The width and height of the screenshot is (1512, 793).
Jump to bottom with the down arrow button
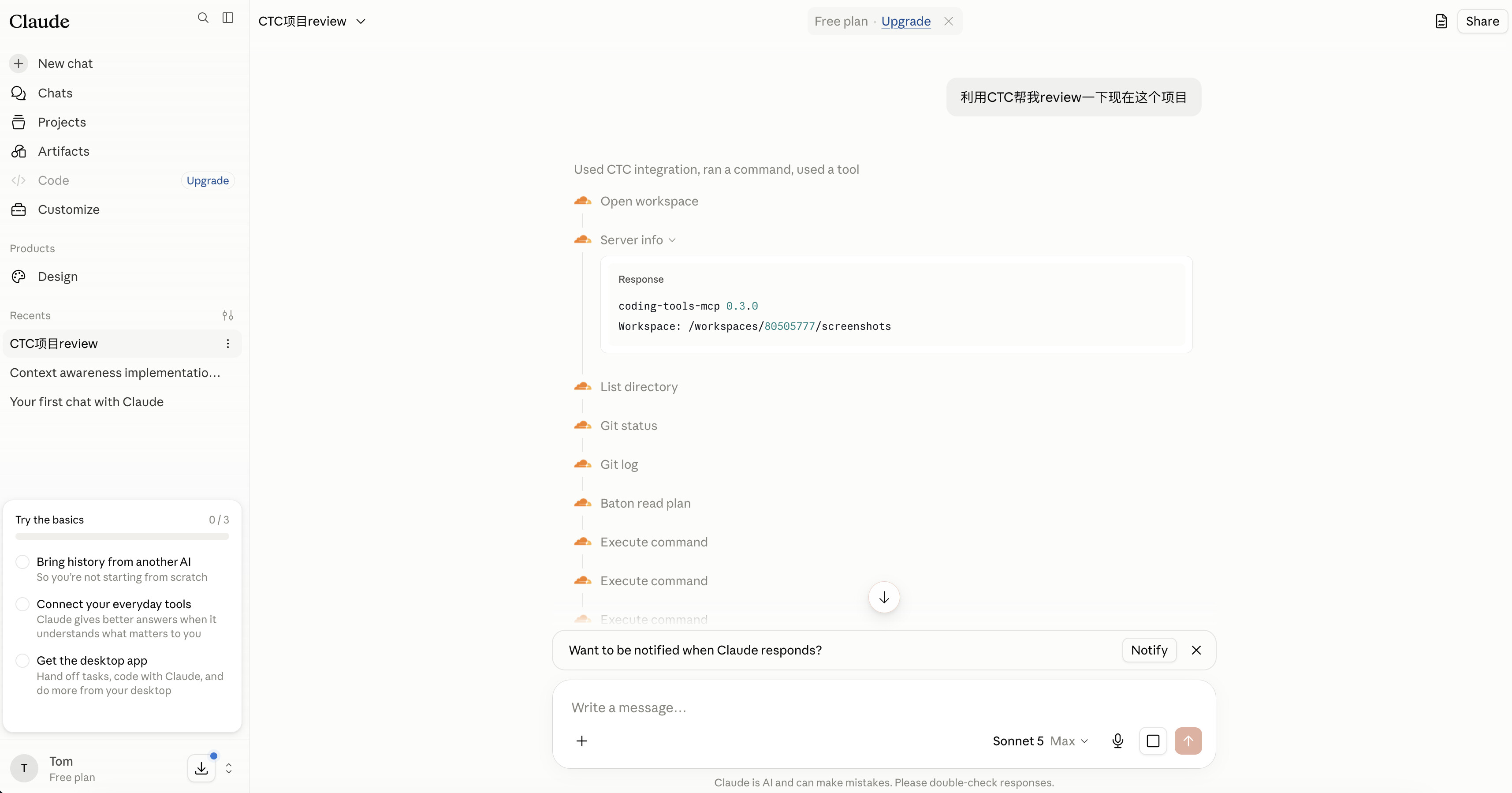click(x=884, y=597)
